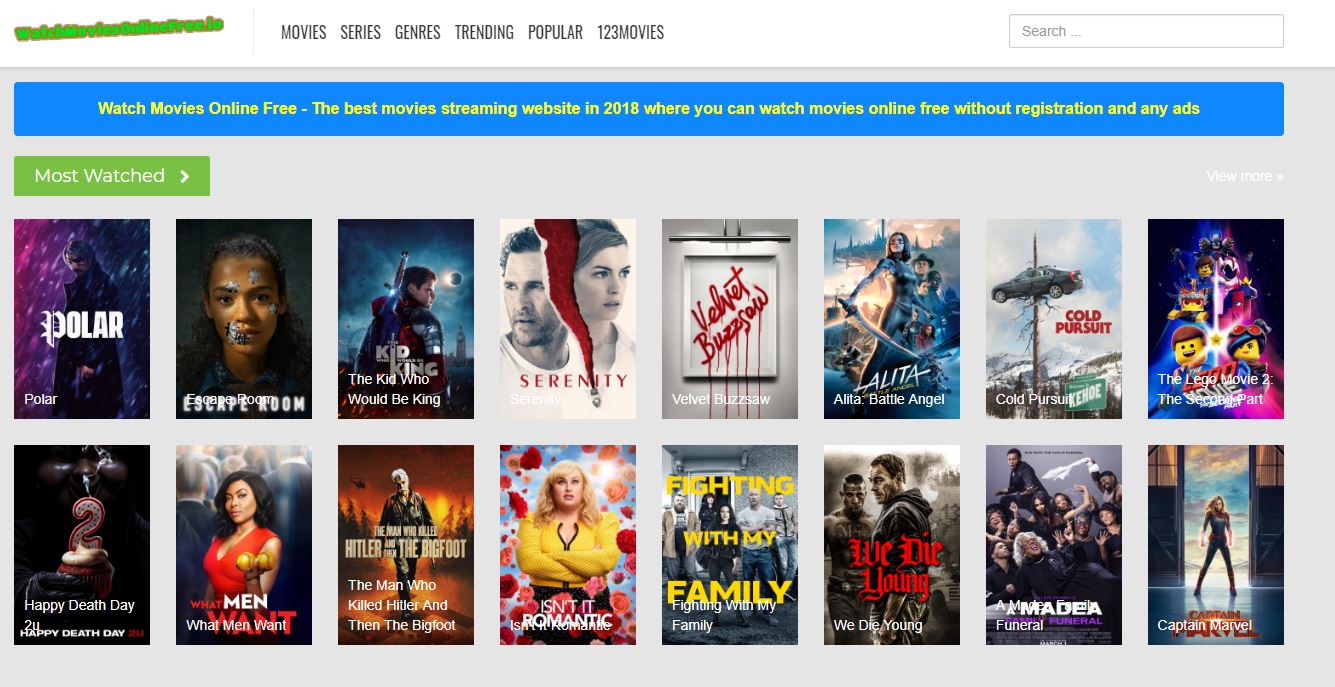Choose the Velvet Buzzsaw poster
The height and width of the screenshot is (687, 1335).
(730, 318)
